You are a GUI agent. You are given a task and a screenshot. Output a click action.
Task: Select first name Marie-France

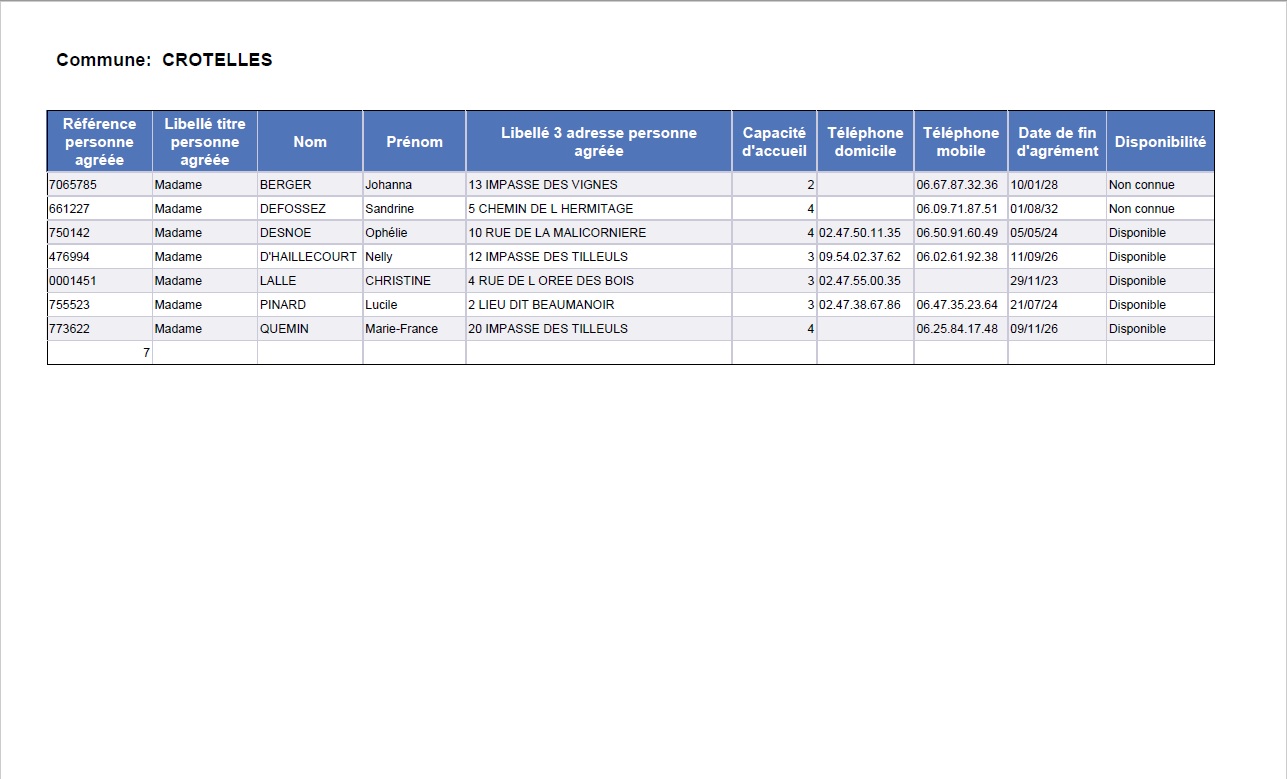(x=401, y=329)
